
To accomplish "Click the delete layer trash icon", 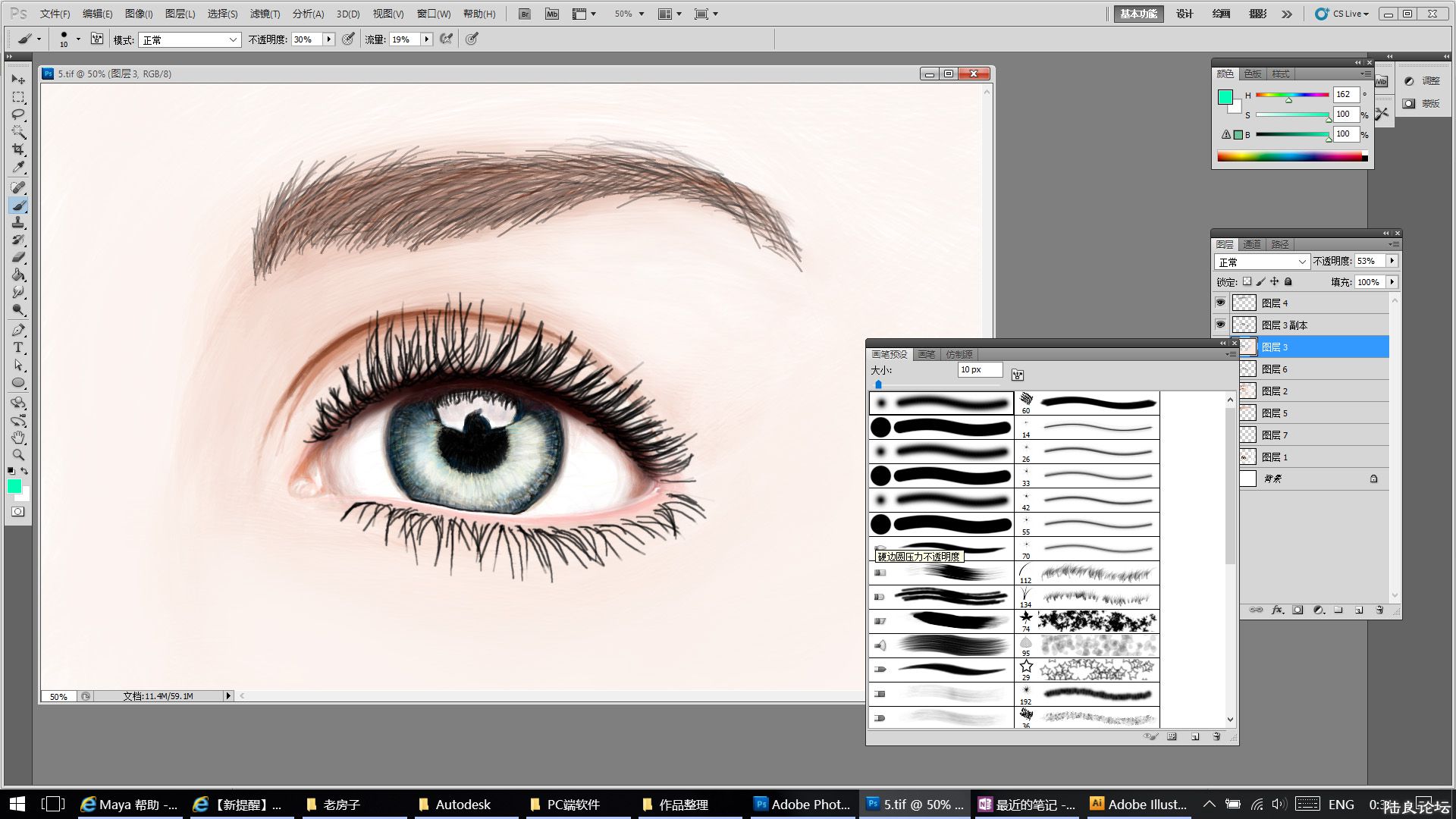I will coord(1379,610).
